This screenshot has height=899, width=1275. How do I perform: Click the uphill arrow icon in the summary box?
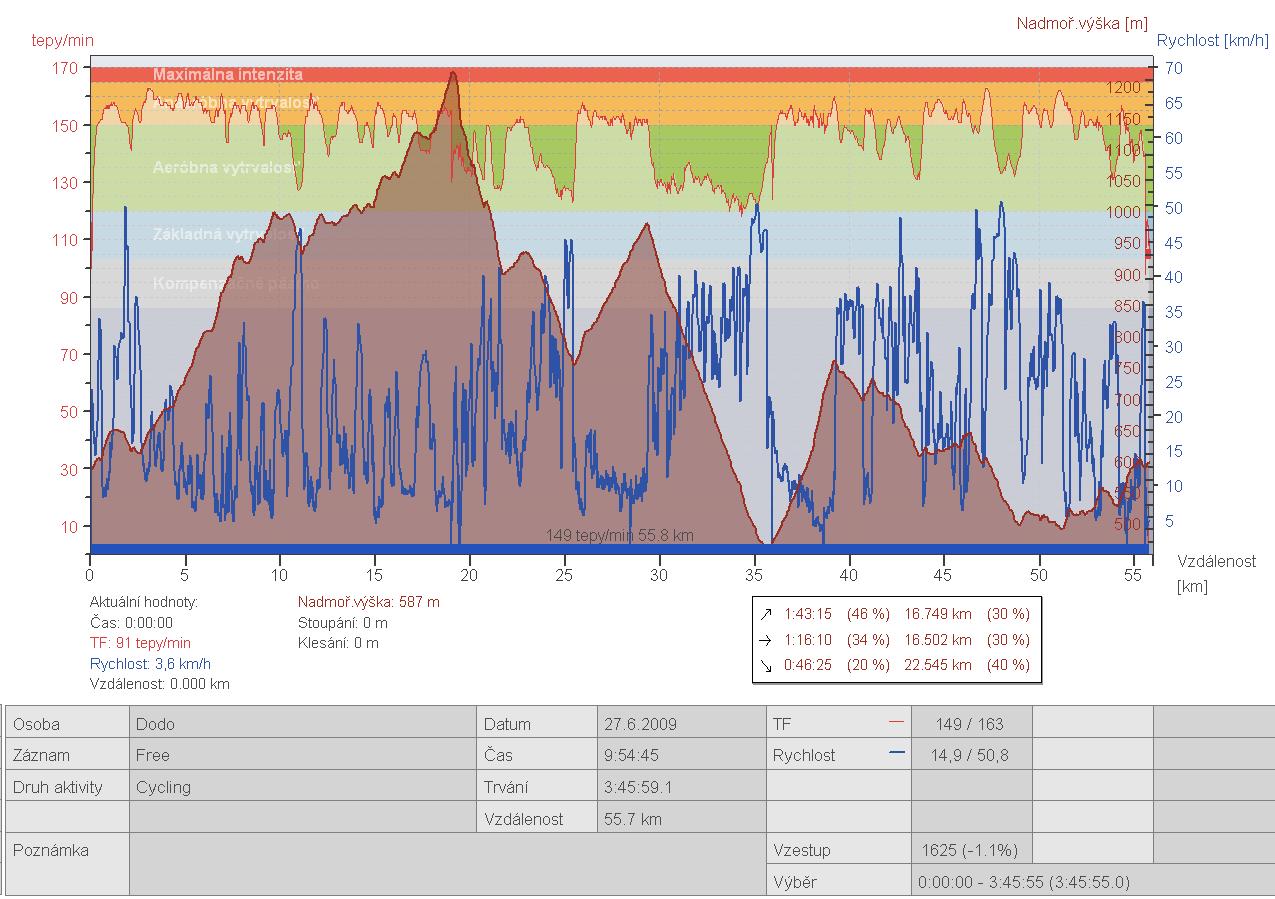click(x=766, y=615)
